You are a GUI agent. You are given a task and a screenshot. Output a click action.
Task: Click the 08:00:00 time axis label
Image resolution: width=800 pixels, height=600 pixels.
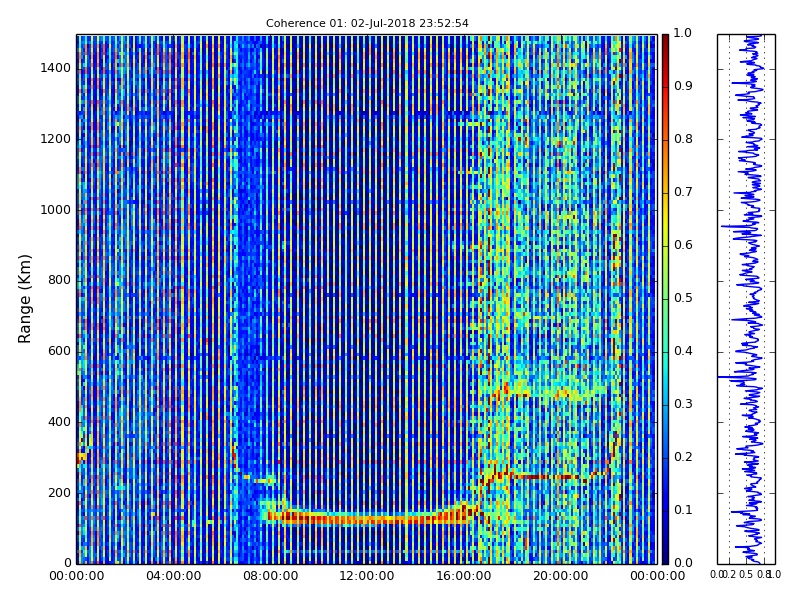coord(270,576)
